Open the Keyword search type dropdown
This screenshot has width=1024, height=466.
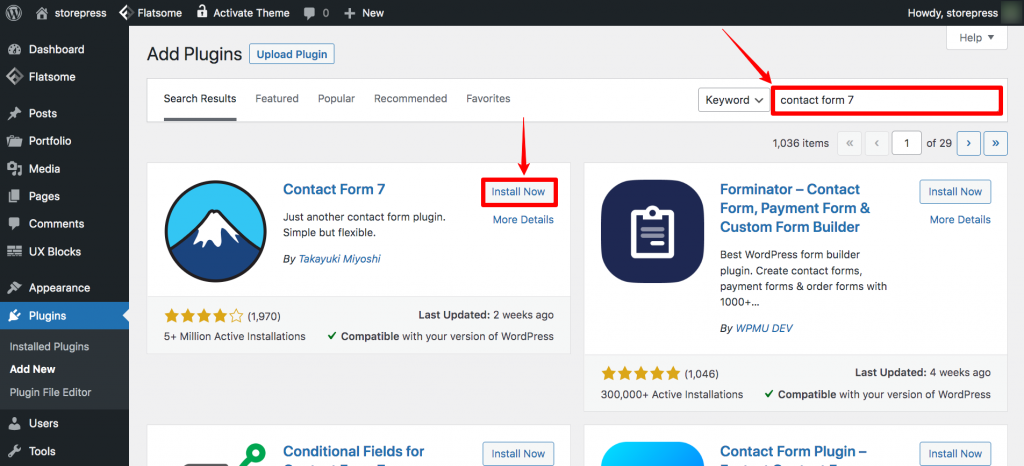point(734,100)
